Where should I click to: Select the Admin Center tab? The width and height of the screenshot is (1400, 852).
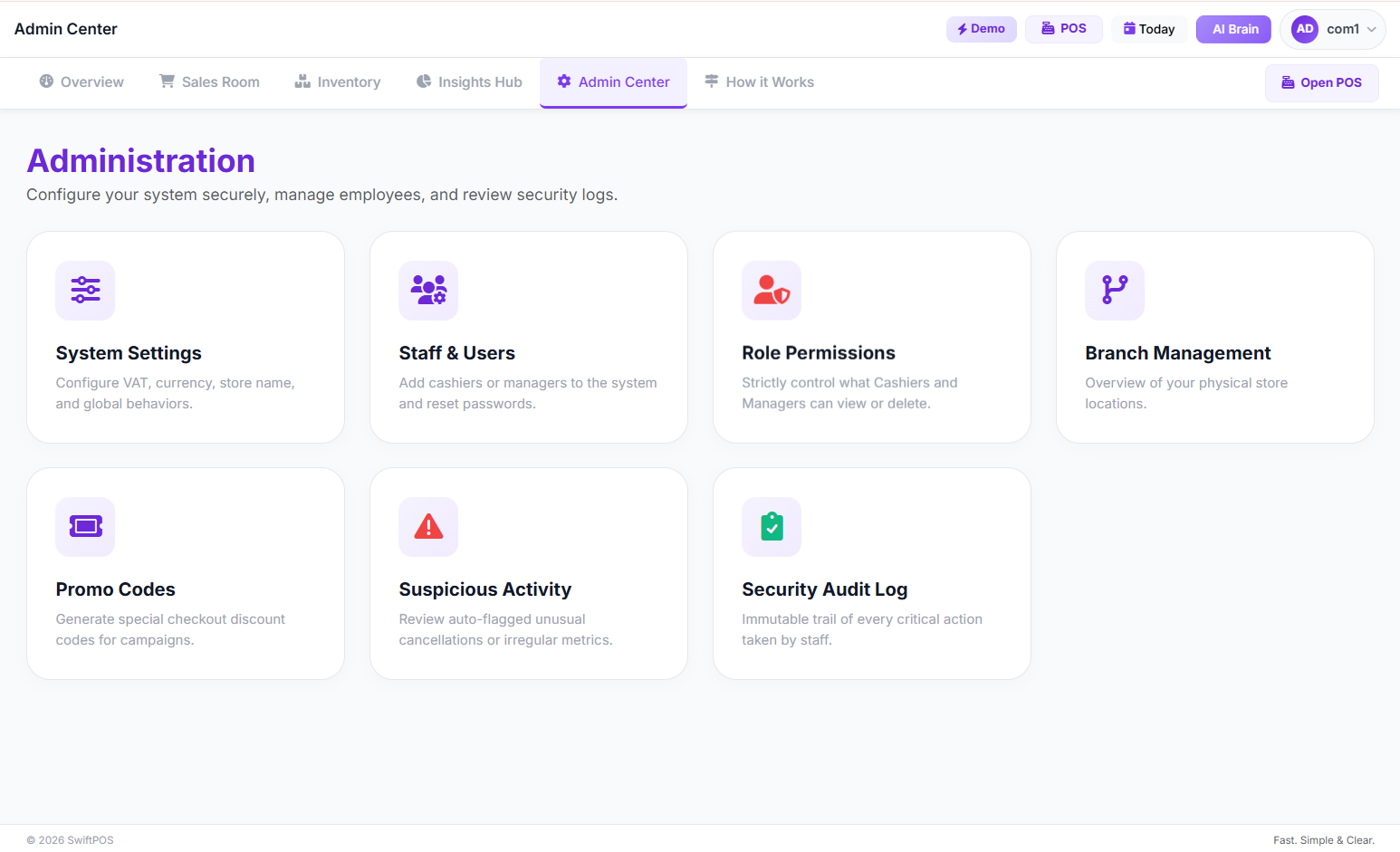point(613,82)
